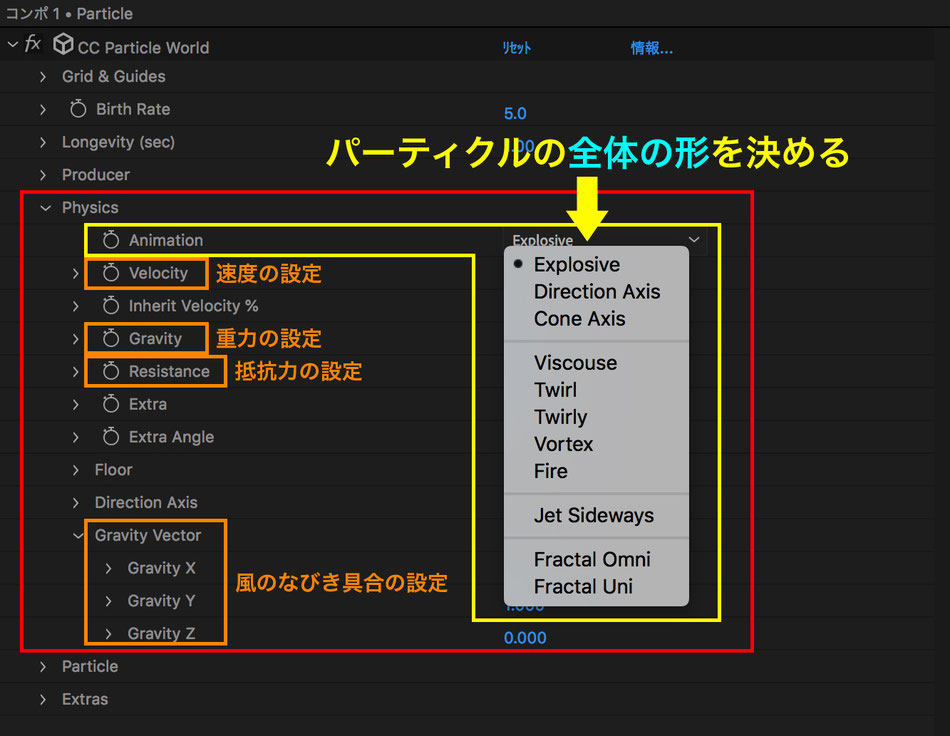Click the Birth Rate value 5.0

[515, 113]
